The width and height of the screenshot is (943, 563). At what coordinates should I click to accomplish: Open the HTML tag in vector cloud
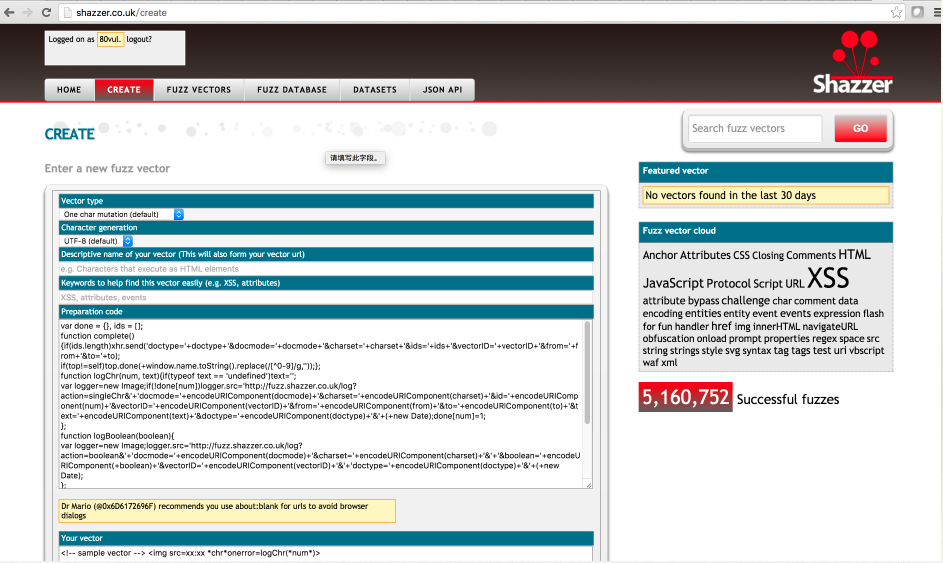[x=854, y=254]
